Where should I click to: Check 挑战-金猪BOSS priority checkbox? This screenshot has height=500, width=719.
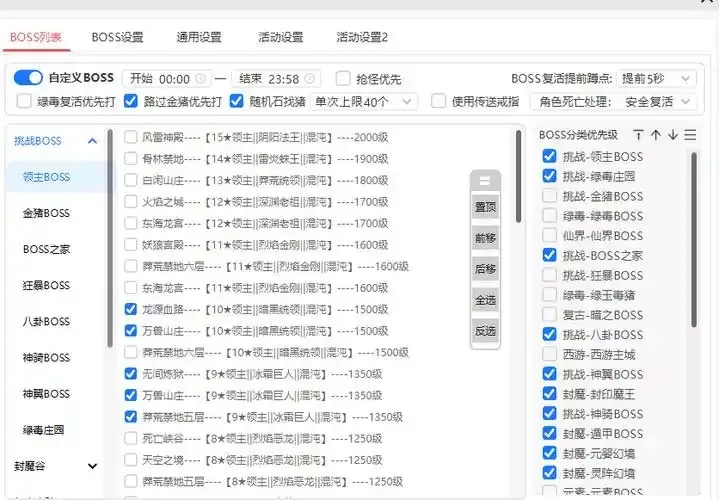pos(549,196)
